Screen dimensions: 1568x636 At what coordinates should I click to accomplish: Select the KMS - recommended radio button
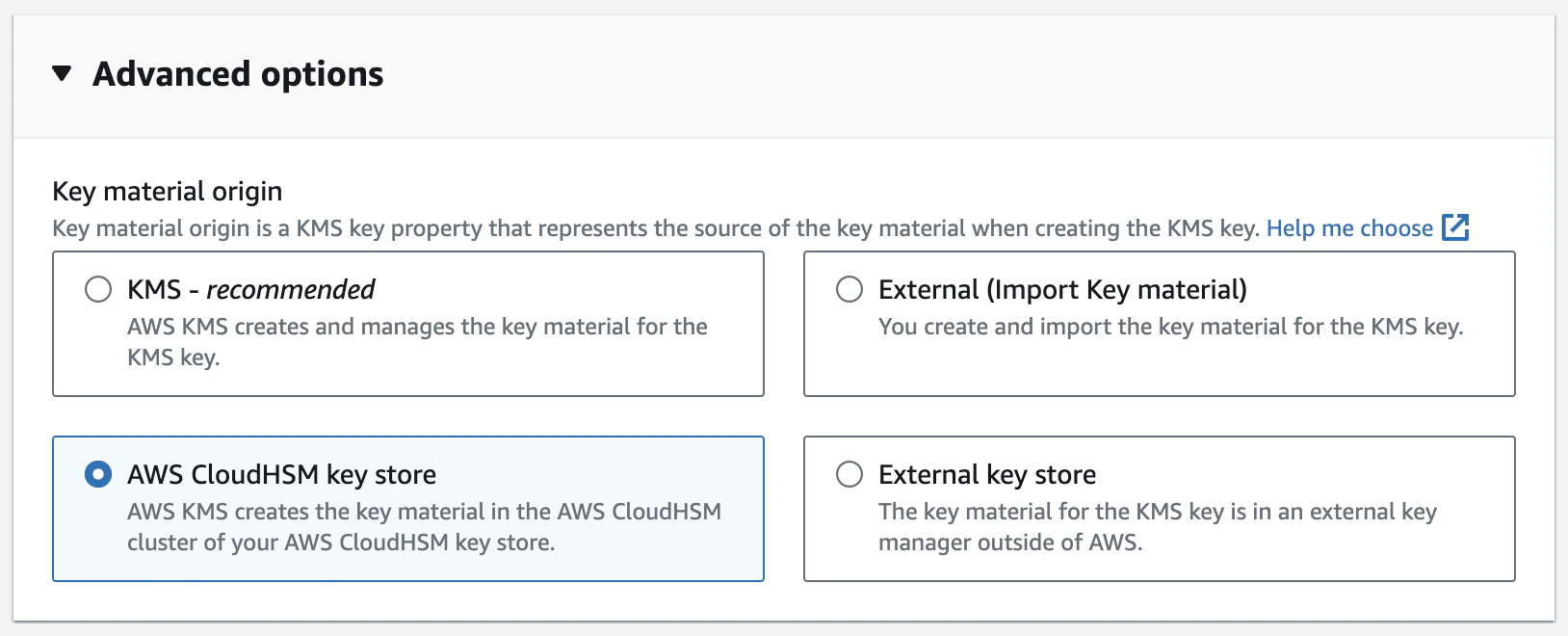(x=98, y=289)
